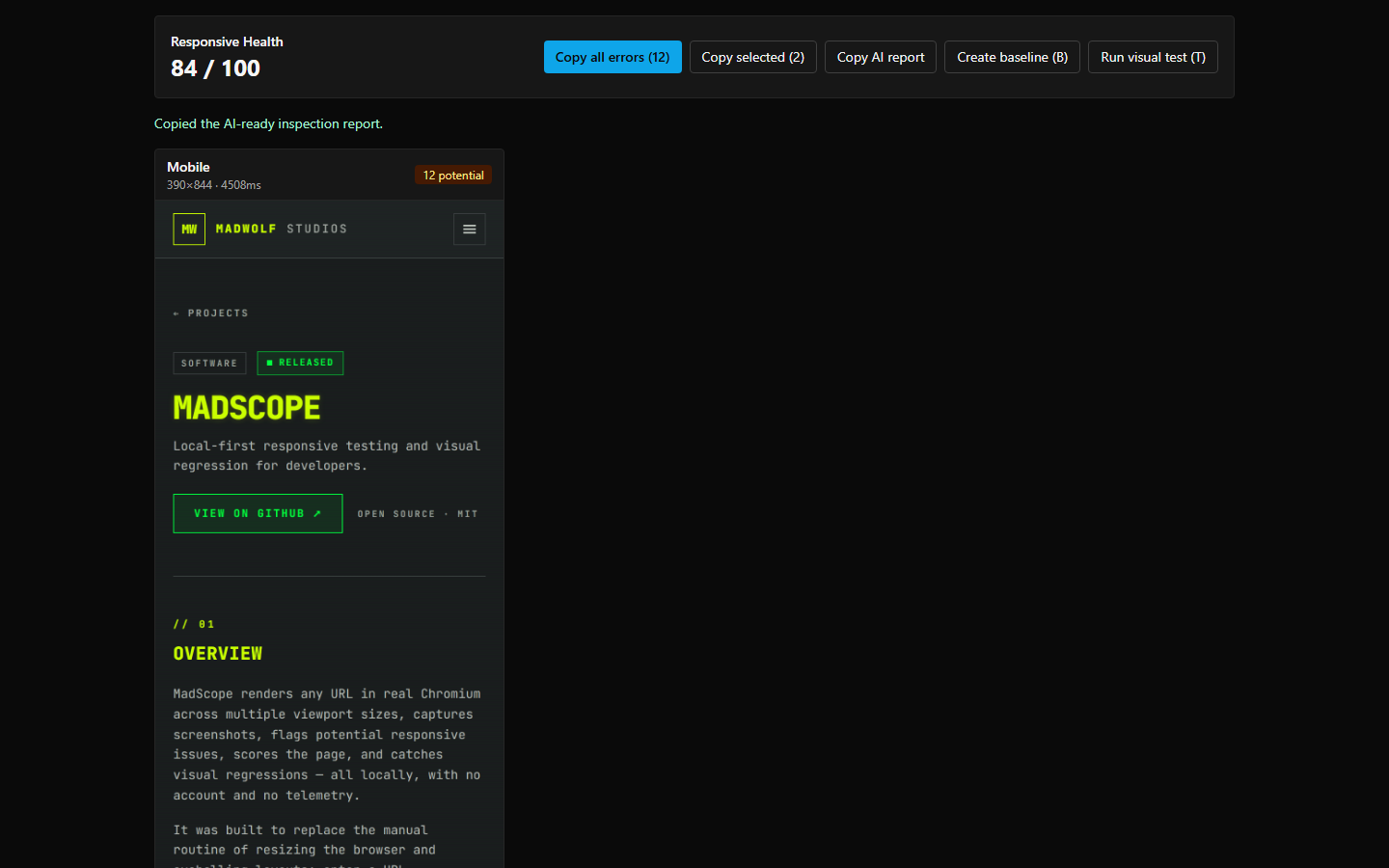
Task: Select the Released status tag
Action: [300, 363]
